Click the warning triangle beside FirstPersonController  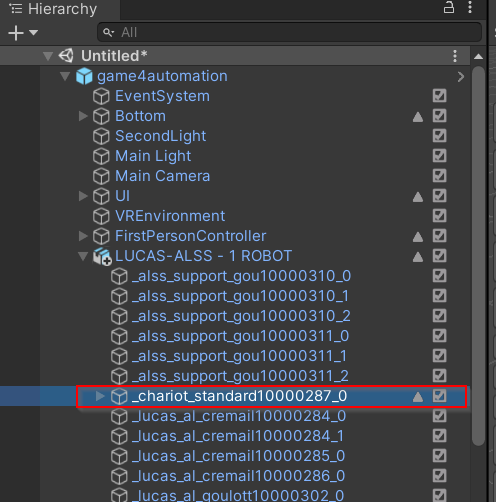click(418, 237)
